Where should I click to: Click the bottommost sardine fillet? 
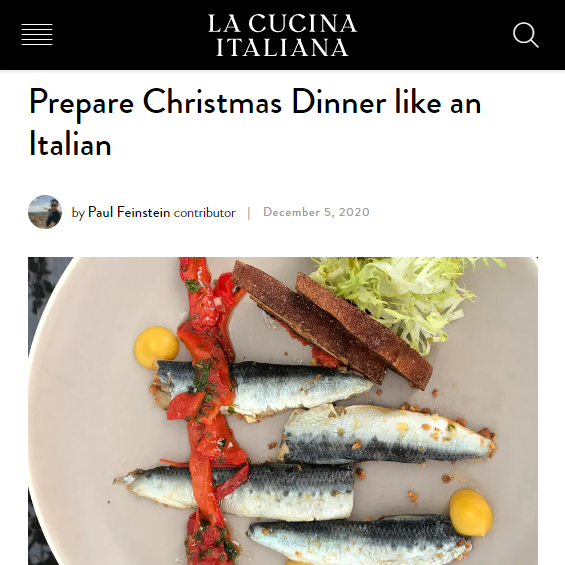click(357, 539)
